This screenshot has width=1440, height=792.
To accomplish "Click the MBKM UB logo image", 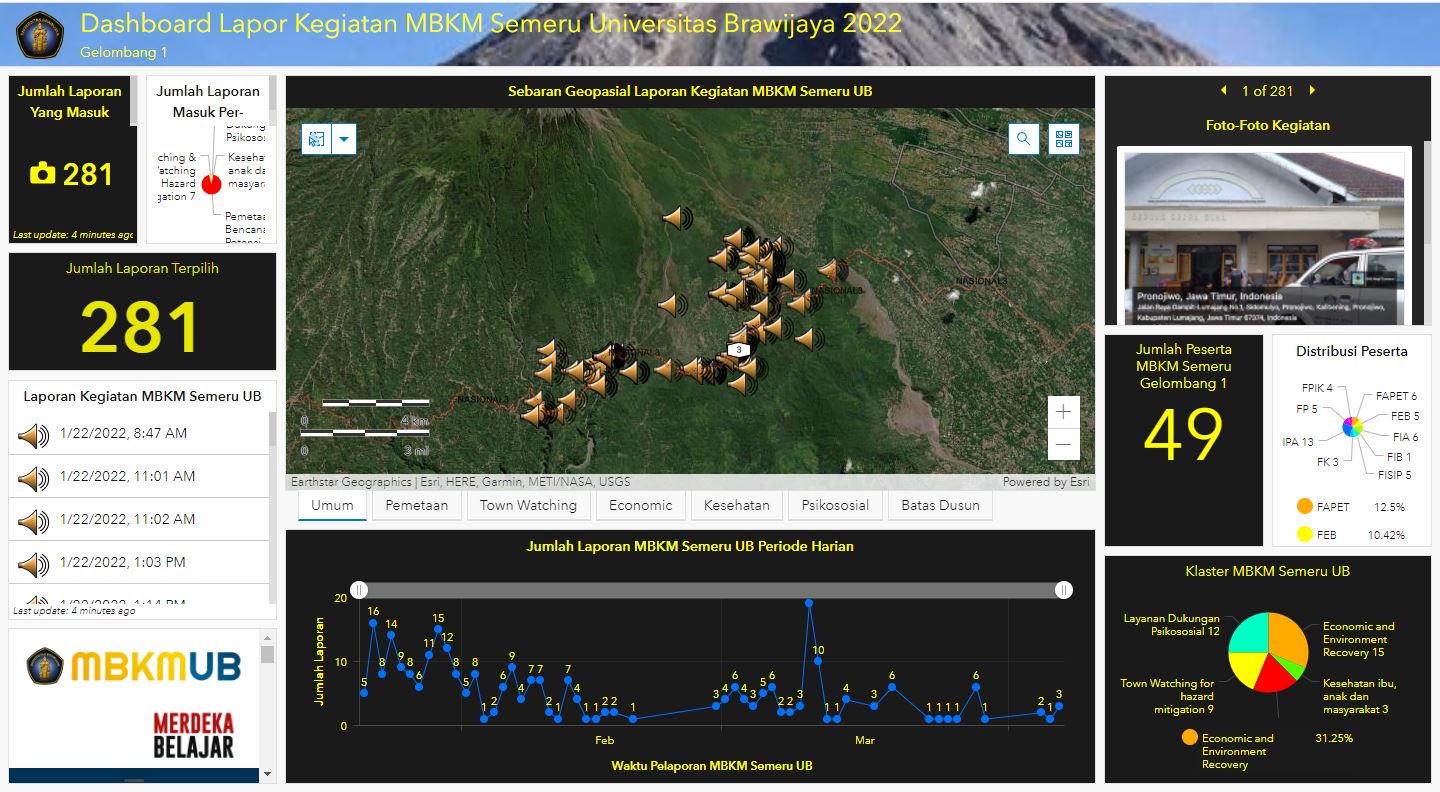I will (134, 666).
